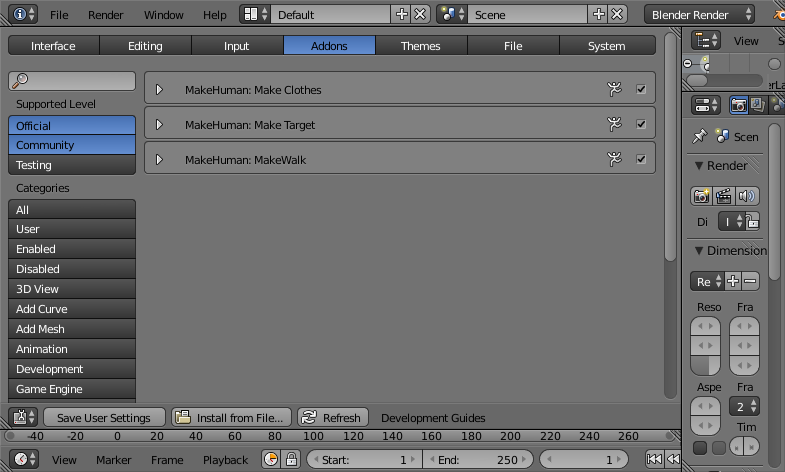Click the add screen layout plus icon
Viewport: 785px width, 472px height.
tap(402, 14)
